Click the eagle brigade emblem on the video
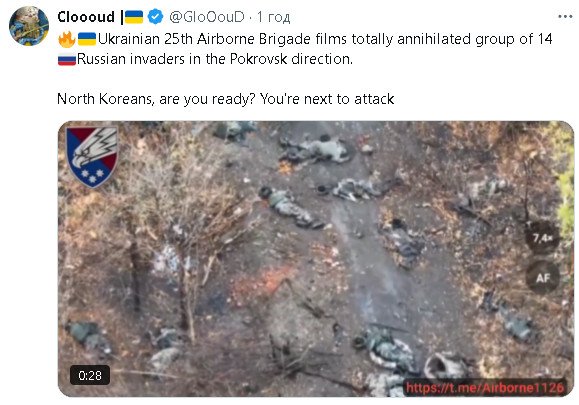 tap(92, 157)
